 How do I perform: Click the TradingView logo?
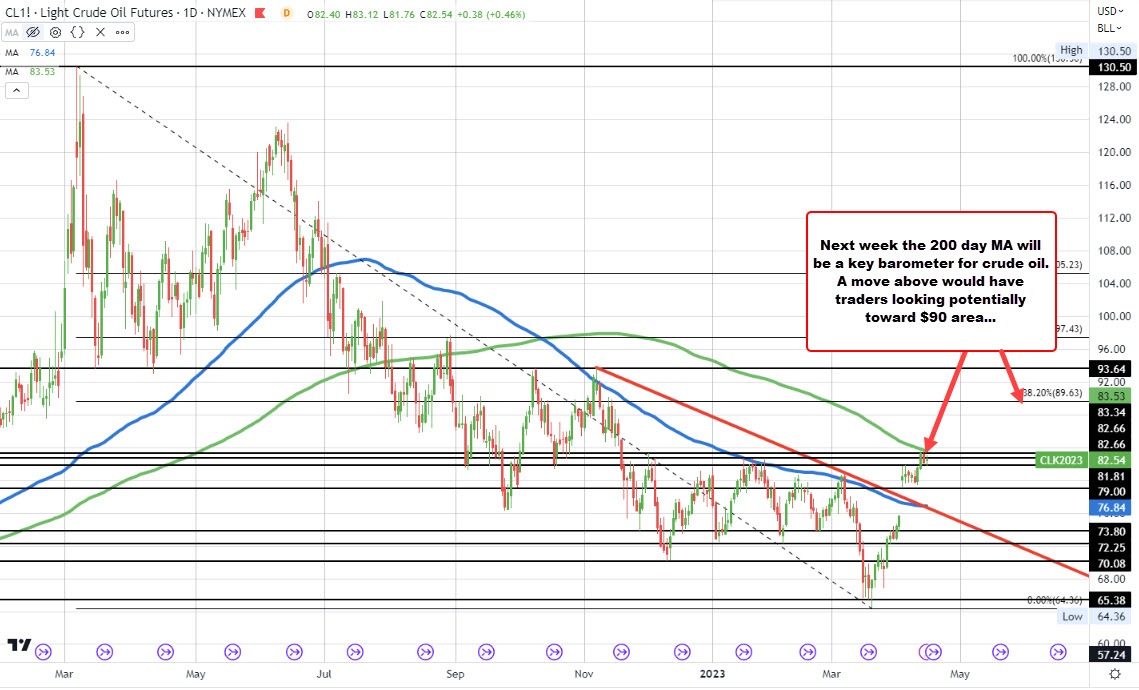click(x=19, y=645)
